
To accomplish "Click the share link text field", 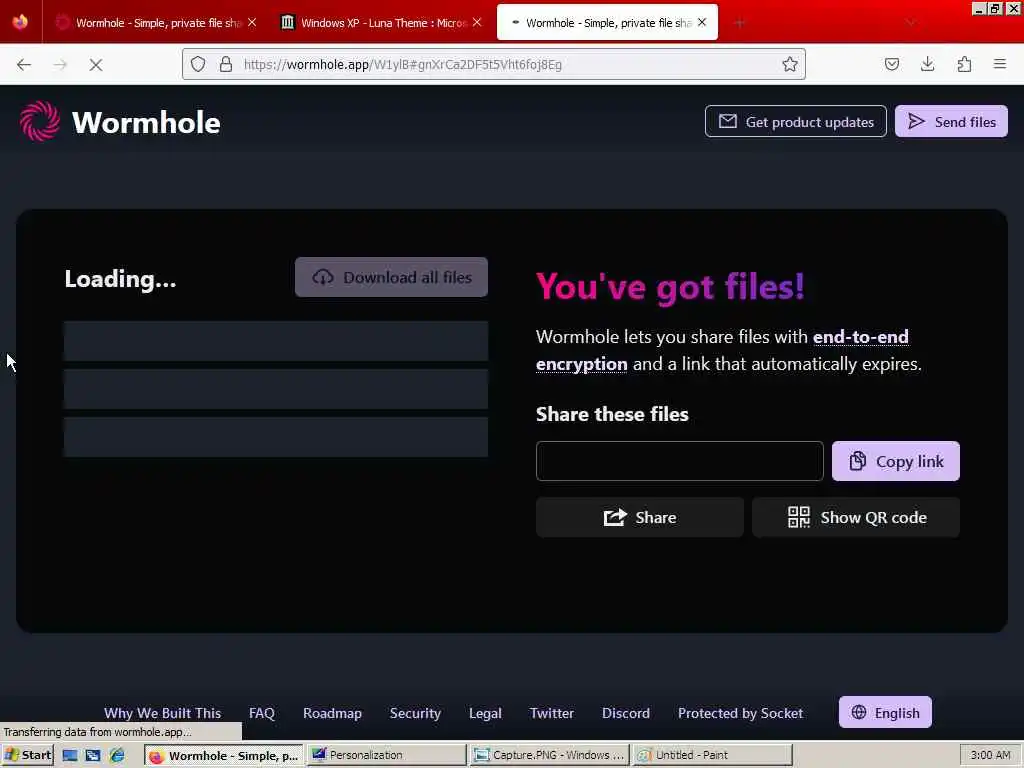I will coord(679,461).
